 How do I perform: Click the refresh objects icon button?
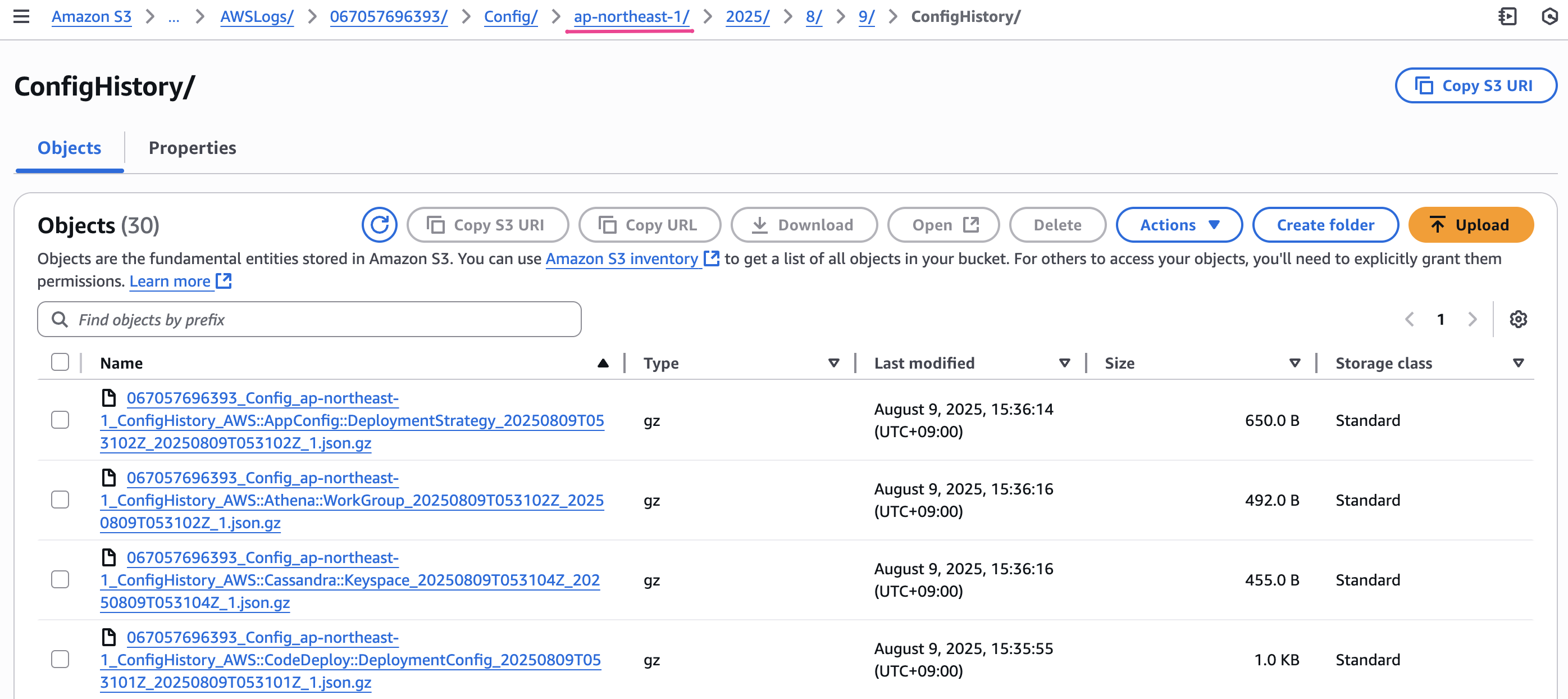point(379,225)
